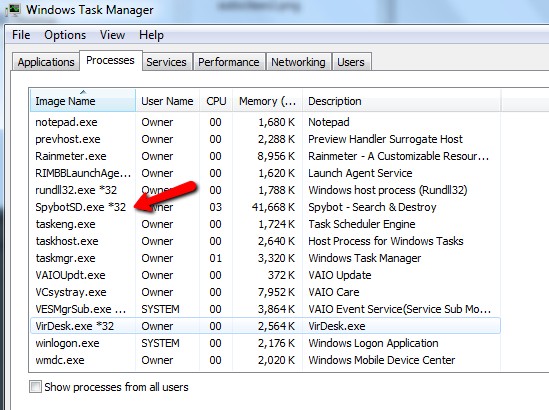Select the RIMBBLaunchAge... process row
The image size is (549, 410).
pos(265,173)
